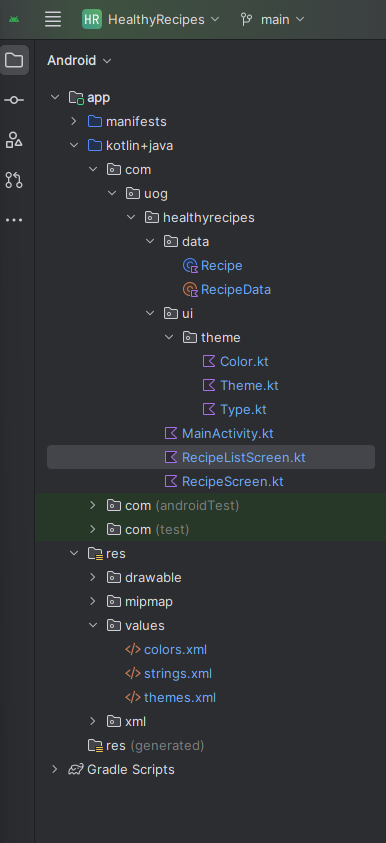Viewport: 386px width, 843px height.
Task: Open the Pull Requests tool window icon
Action: [x=14, y=180]
